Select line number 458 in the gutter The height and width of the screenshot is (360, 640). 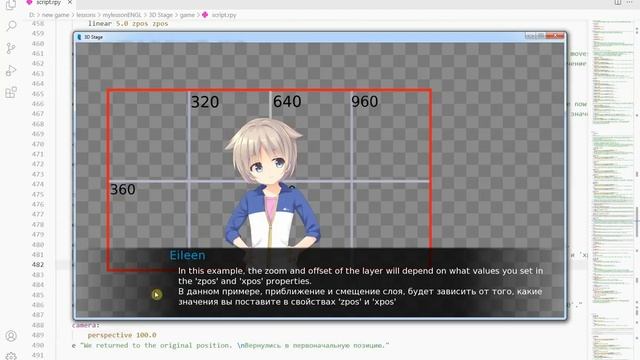point(38,24)
